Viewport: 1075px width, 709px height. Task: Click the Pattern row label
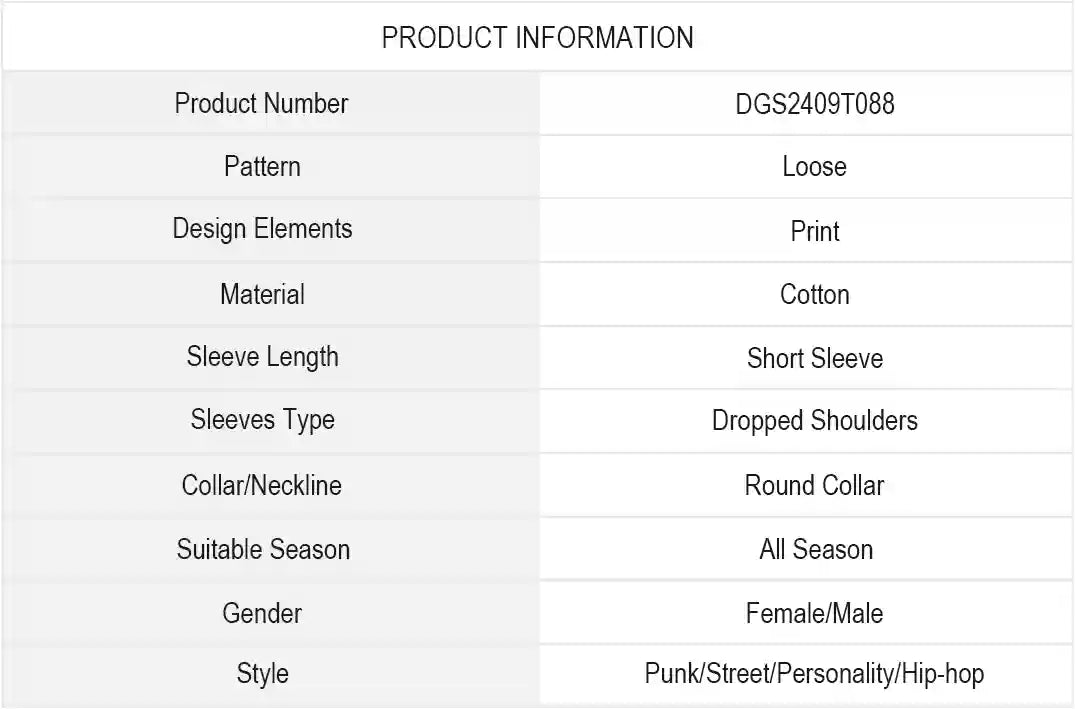point(262,166)
